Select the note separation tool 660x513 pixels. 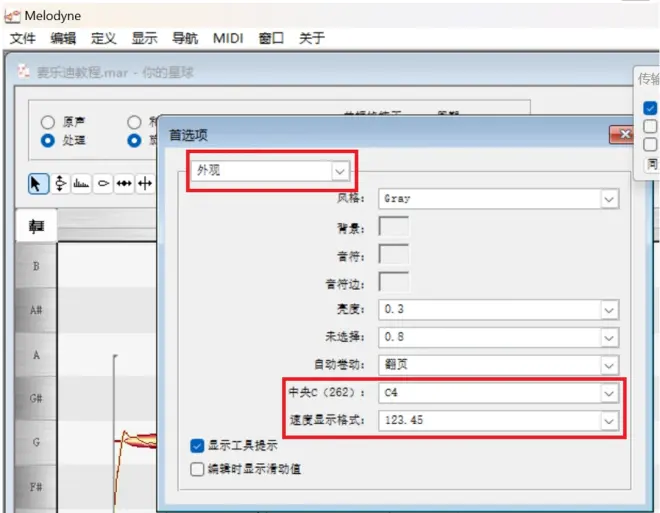pos(145,184)
